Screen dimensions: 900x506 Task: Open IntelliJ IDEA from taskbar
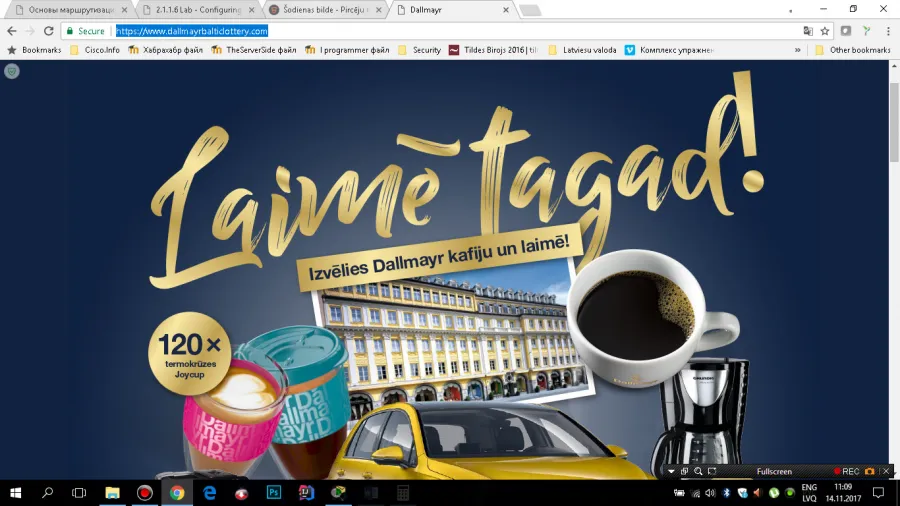click(306, 492)
